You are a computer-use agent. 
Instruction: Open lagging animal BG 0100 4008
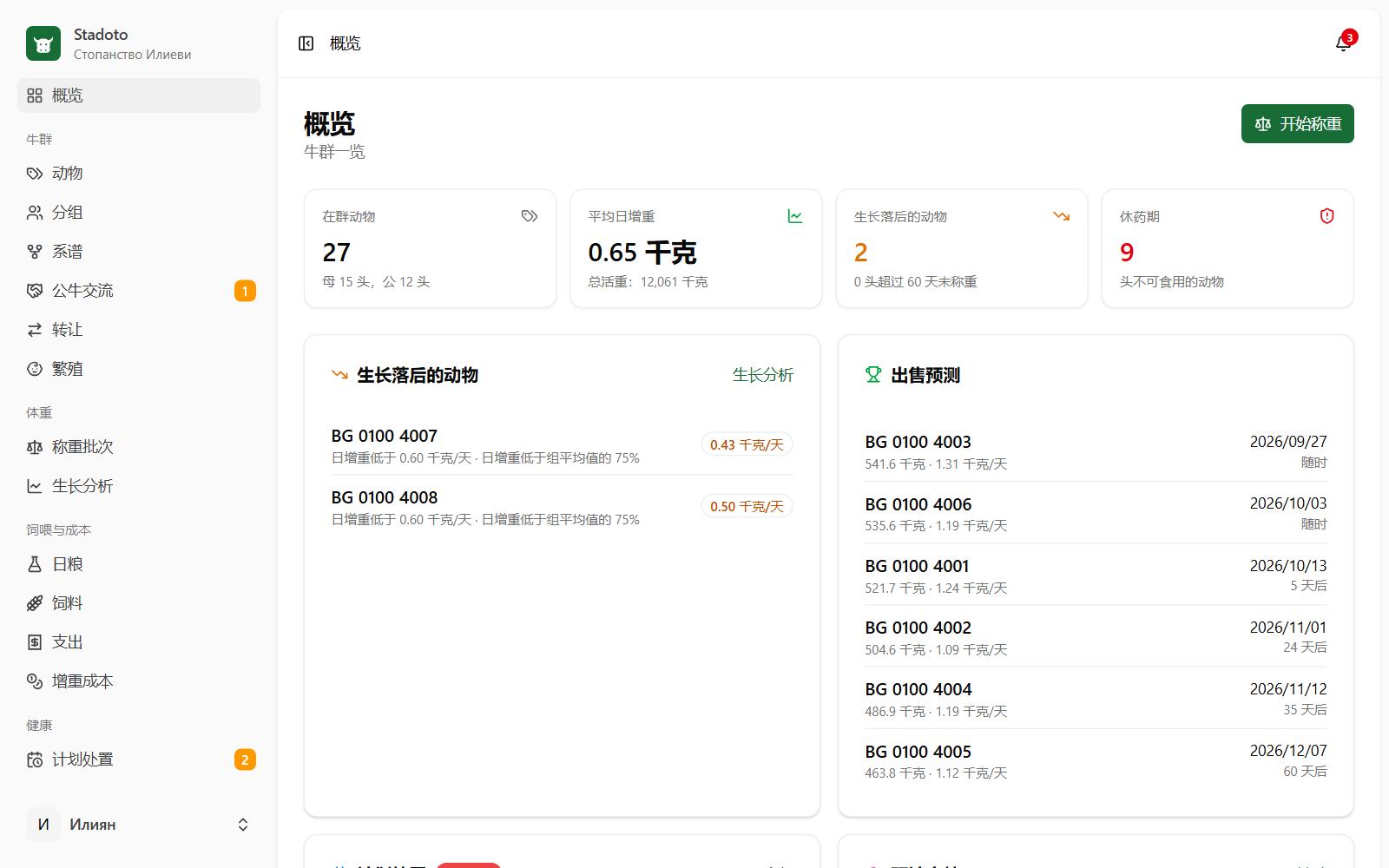coord(562,507)
